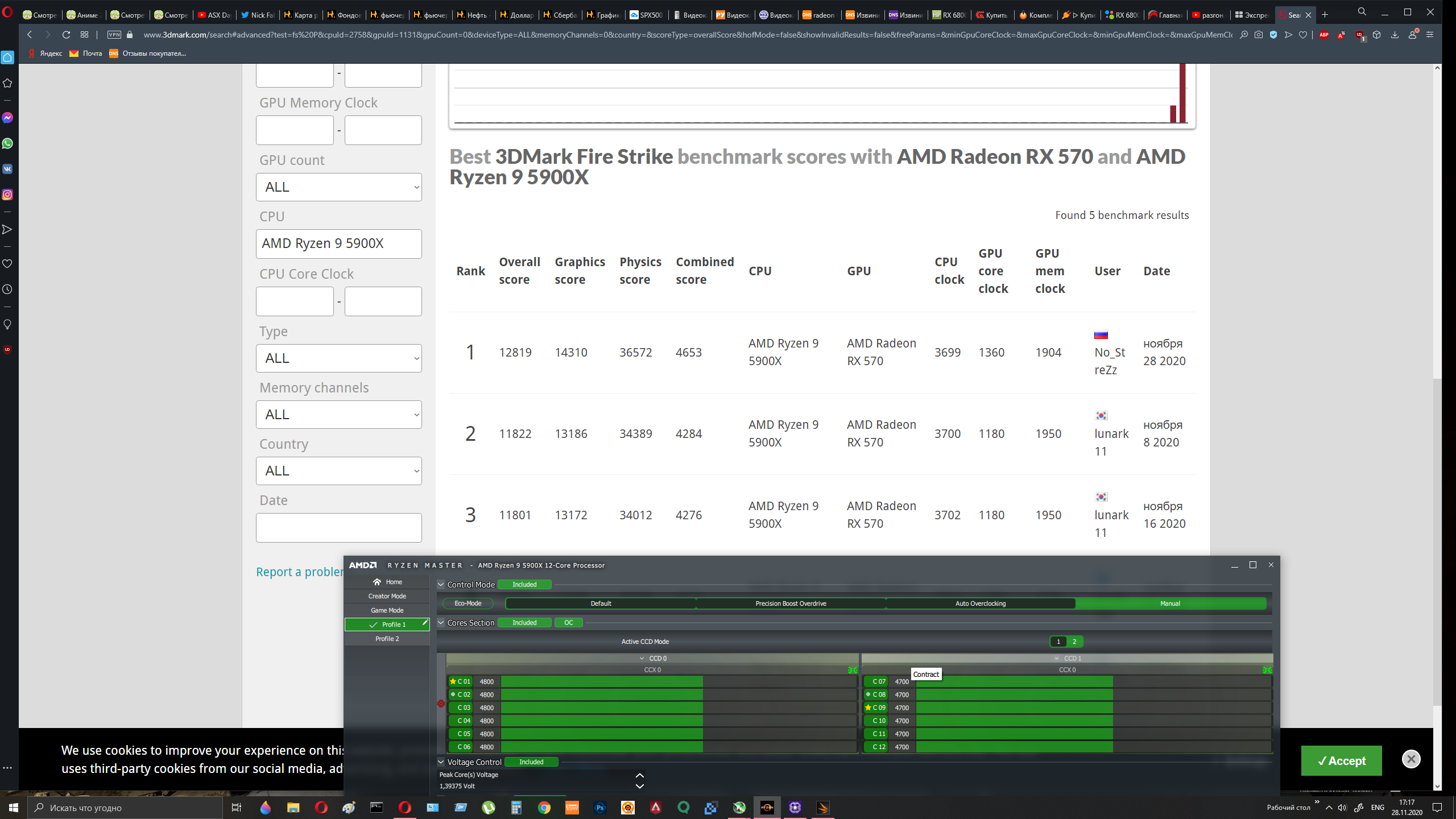
Task: Click the CPU name input field
Action: click(339, 244)
